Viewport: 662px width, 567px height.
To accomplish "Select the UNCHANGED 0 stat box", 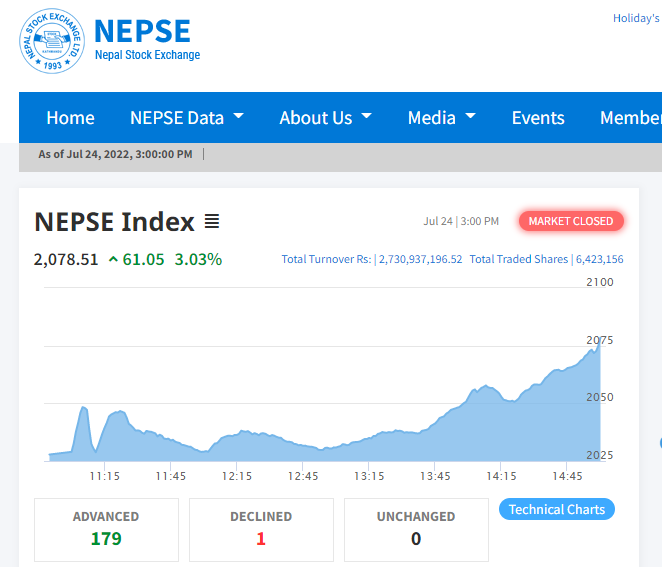I will (416, 529).
